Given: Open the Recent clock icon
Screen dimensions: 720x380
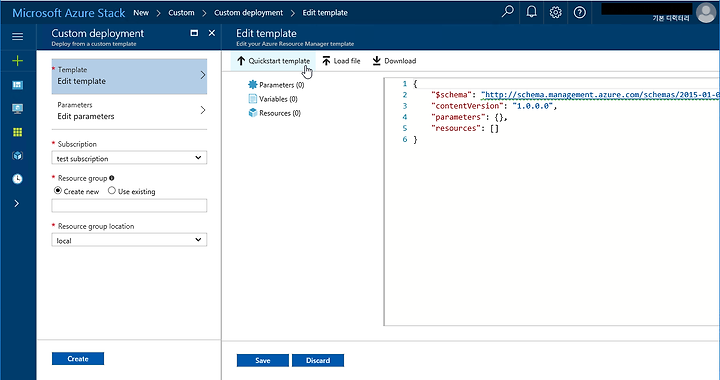Looking at the screenshot, I should point(17,179).
